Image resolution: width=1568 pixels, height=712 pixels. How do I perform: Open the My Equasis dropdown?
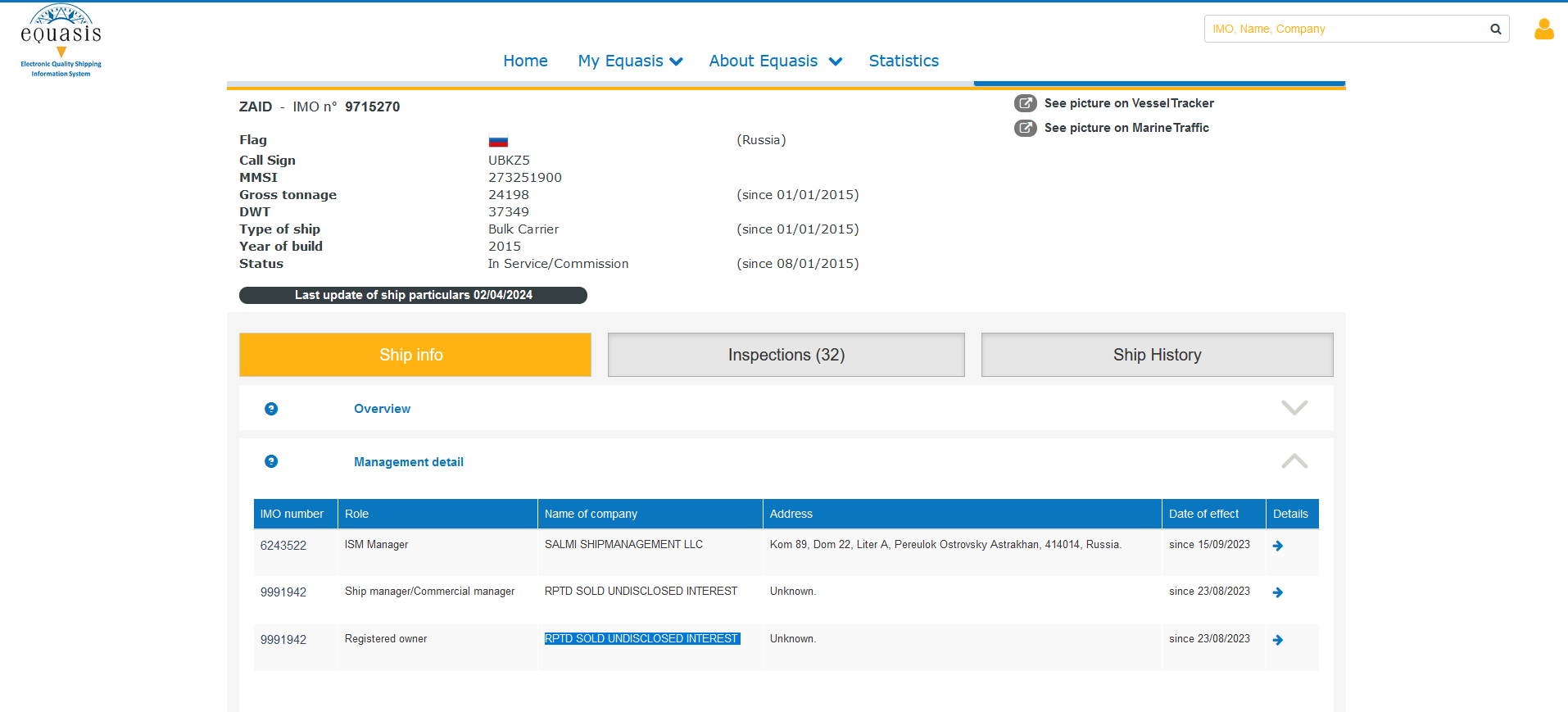tap(630, 61)
